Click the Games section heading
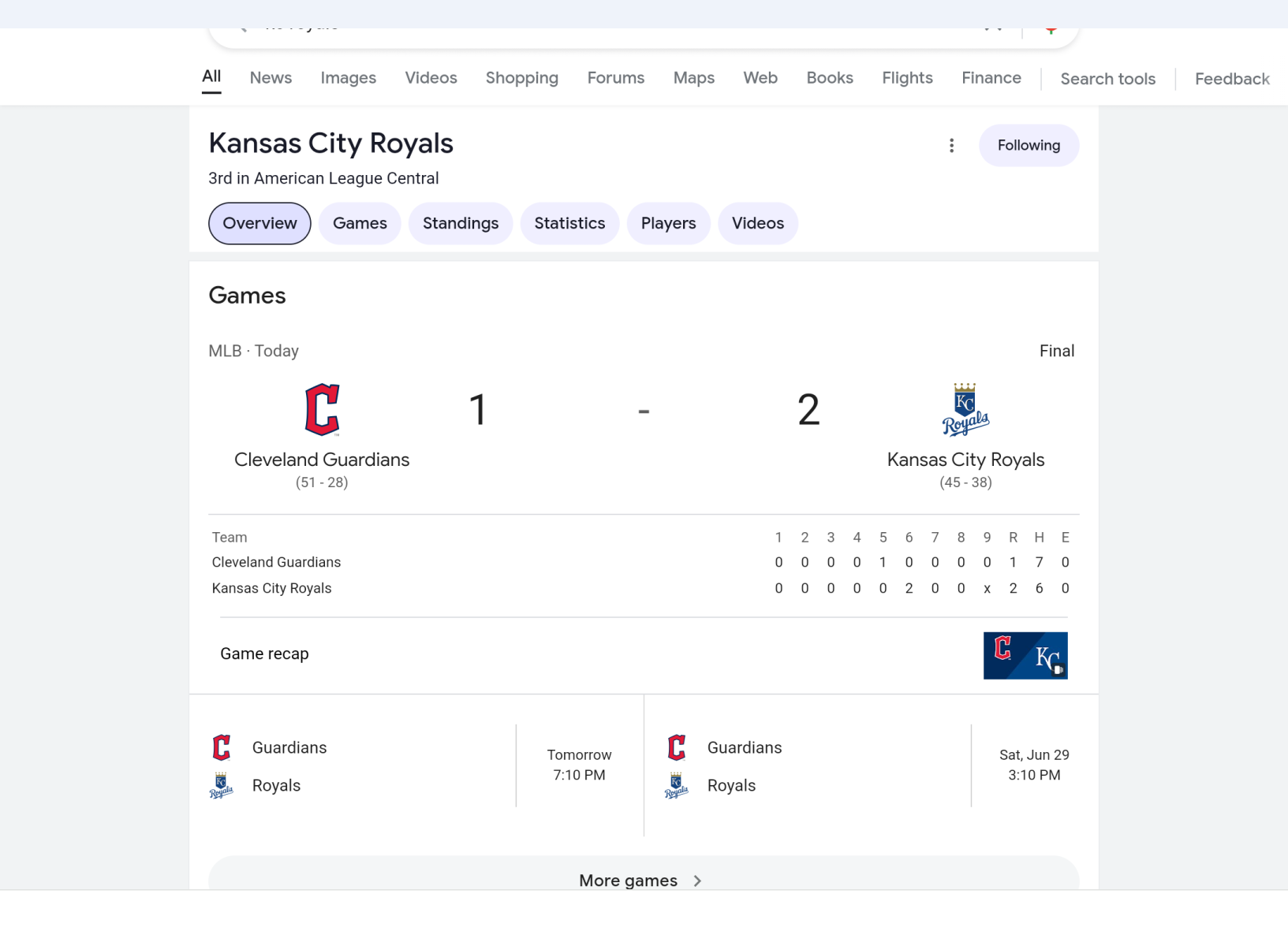The height and width of the screenshot is (946, 1288). pos(247,296)
